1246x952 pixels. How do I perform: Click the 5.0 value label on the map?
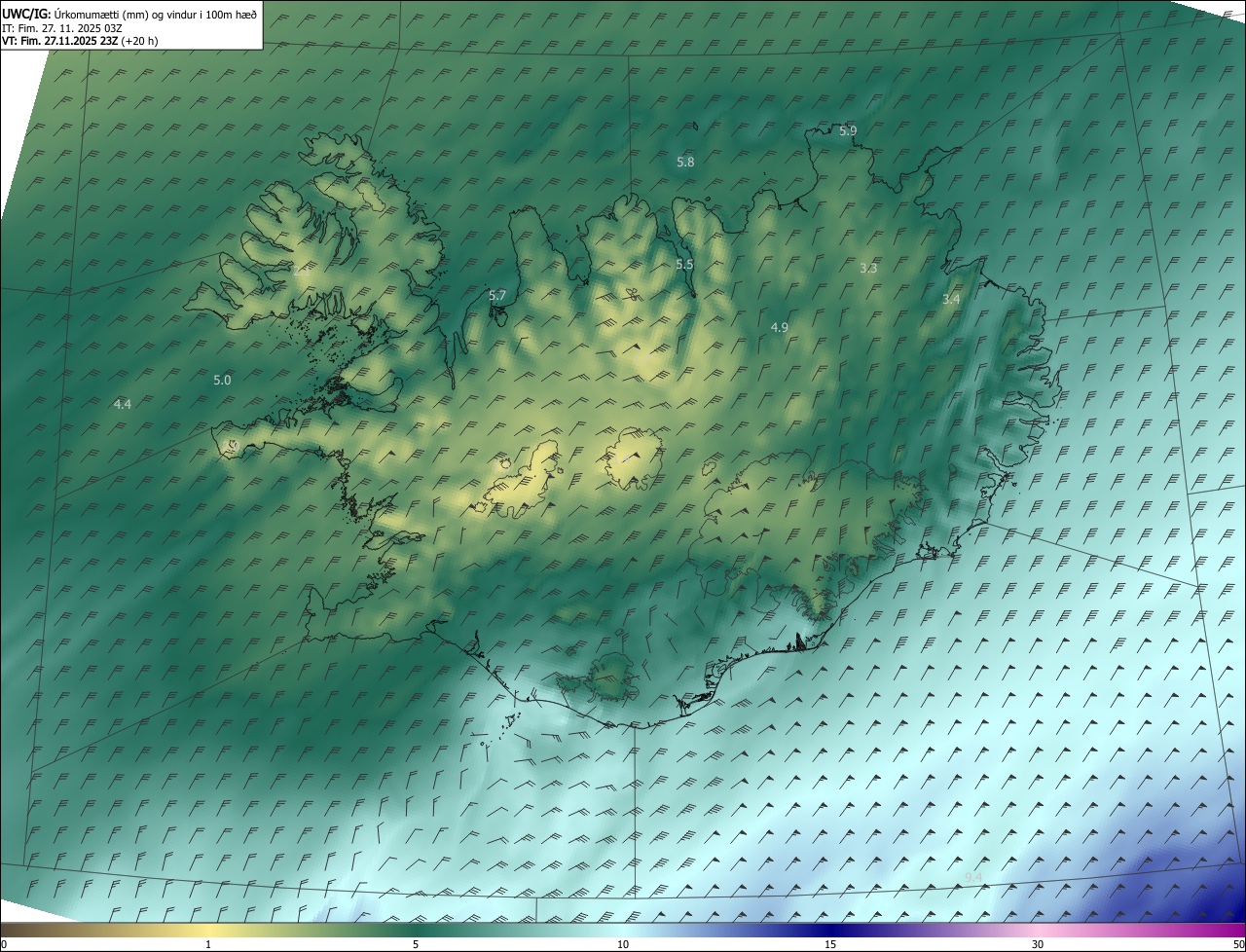pyautogui.click(x=222, y=380)
